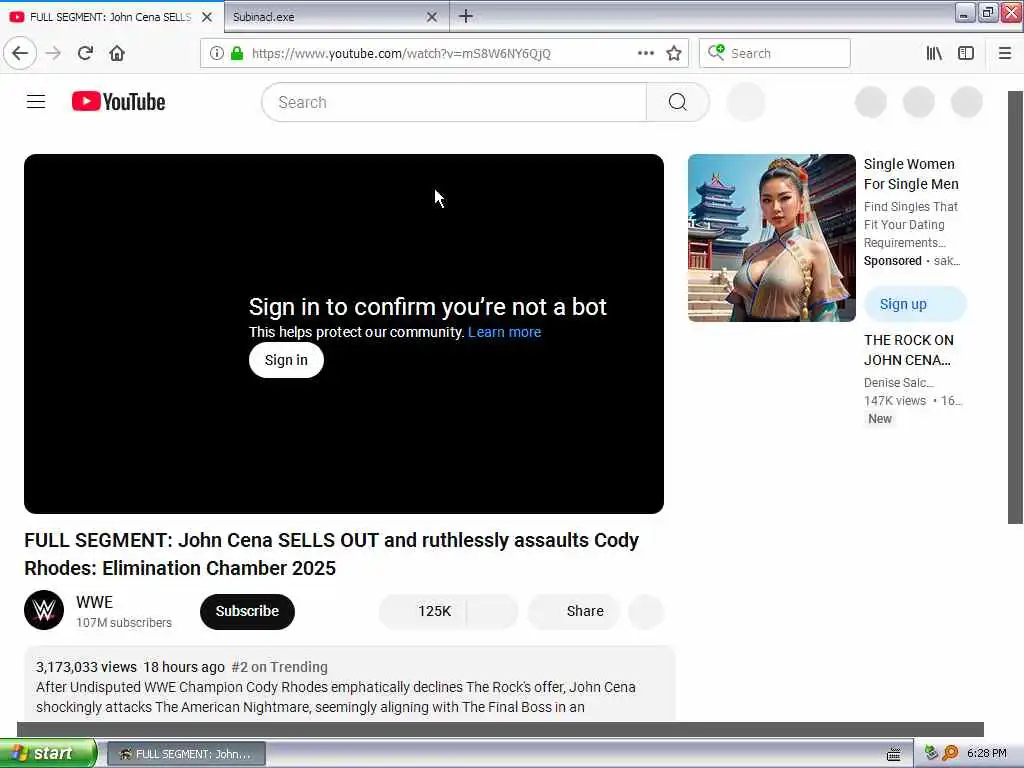
Task: Open the Firefox Library icon
Action: [934, 54]
